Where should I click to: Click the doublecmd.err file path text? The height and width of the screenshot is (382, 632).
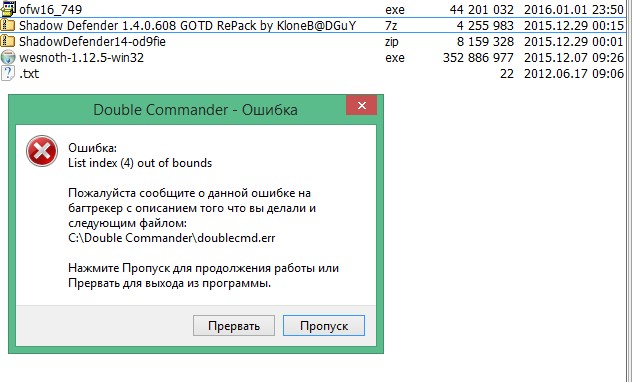pyautogui.click(x=172, y=238)
